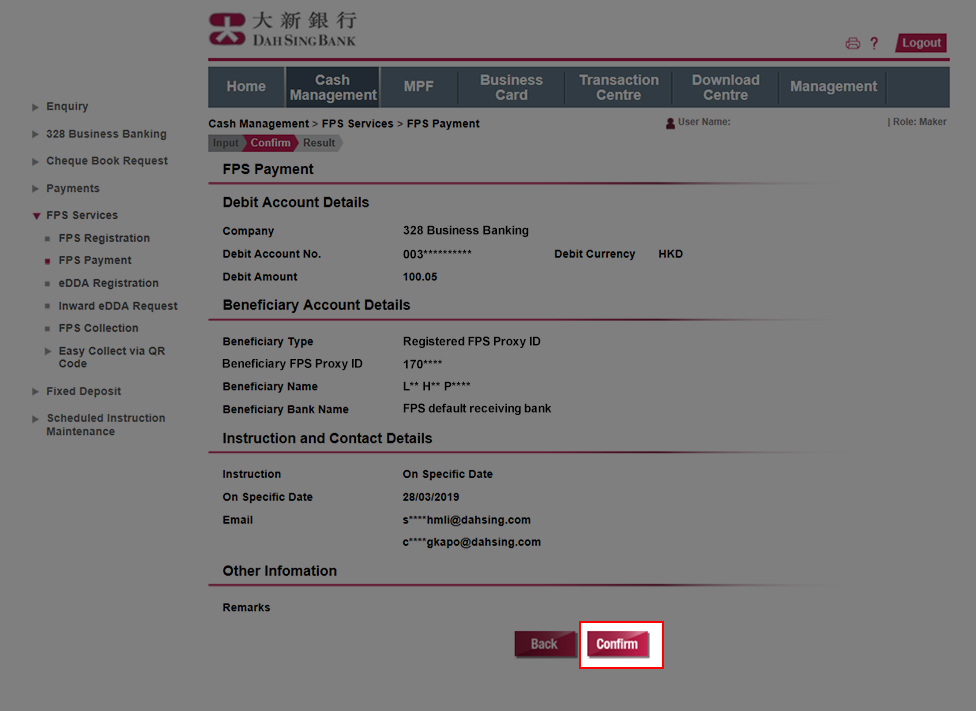Expand Easy Collect via QR Code arrow

(x=48, y=352)
